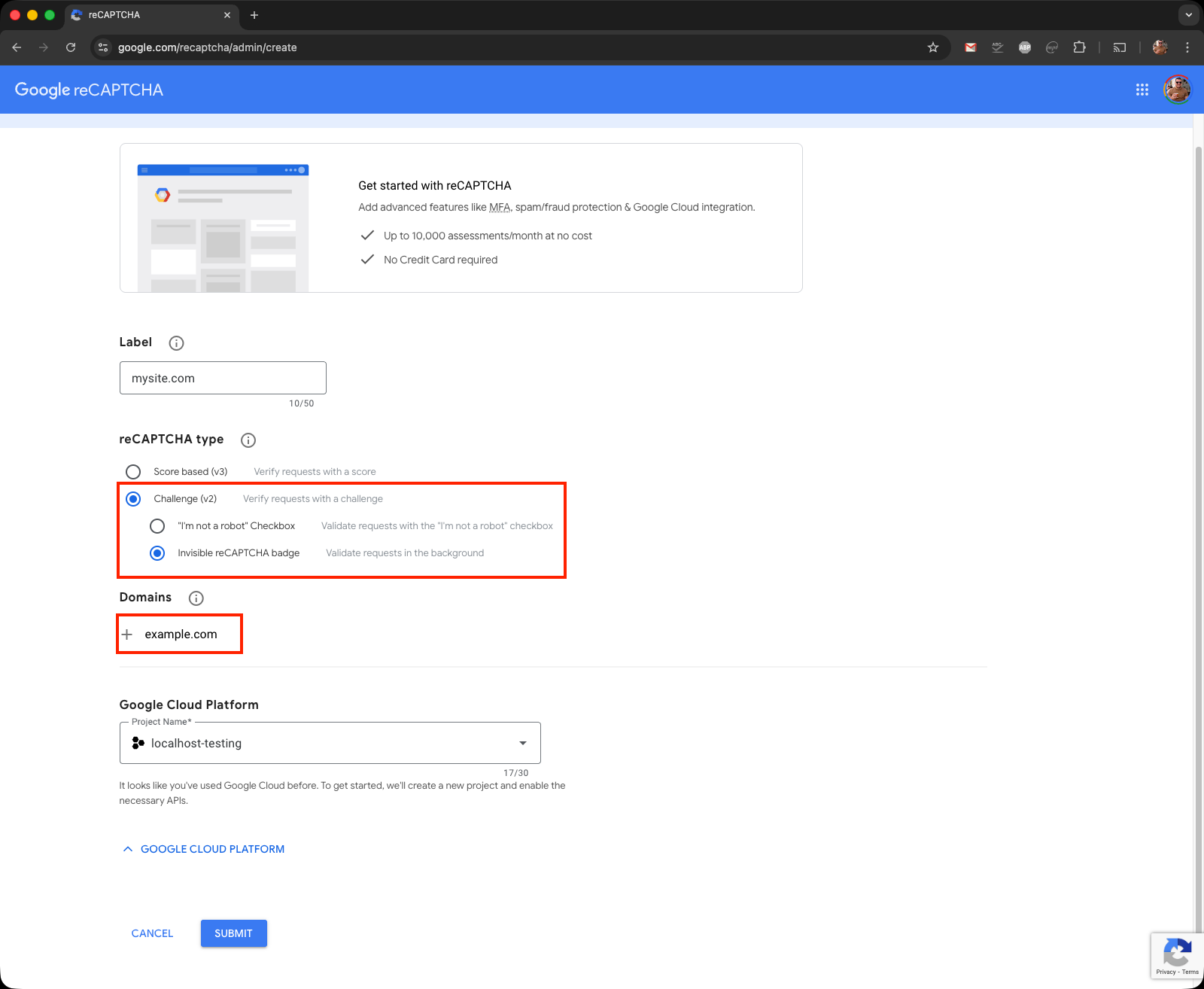Screen dimensions: 1204x989
Task: Collapse the GOOGLE CLOUD PLATFORM section
Action: pyautogui.click(x=203, y=849)
